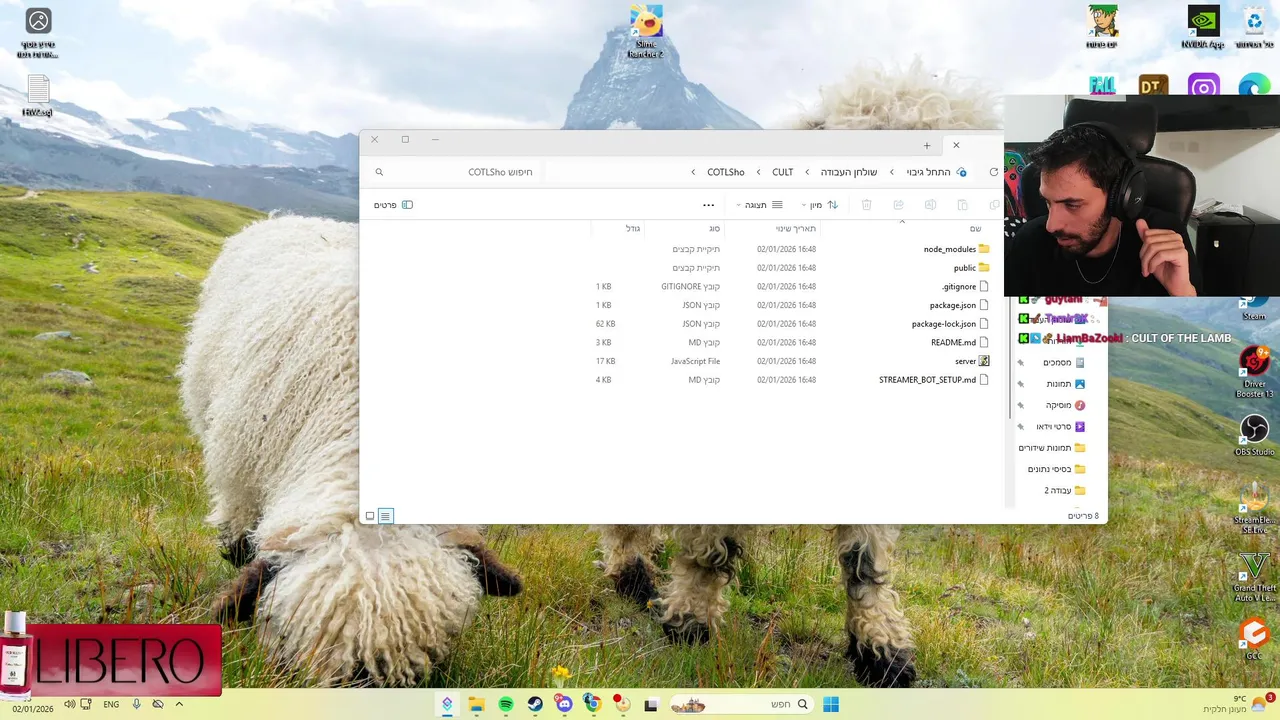Open the Driver Booster 13 desktop icon

(x=1255, y=372)
